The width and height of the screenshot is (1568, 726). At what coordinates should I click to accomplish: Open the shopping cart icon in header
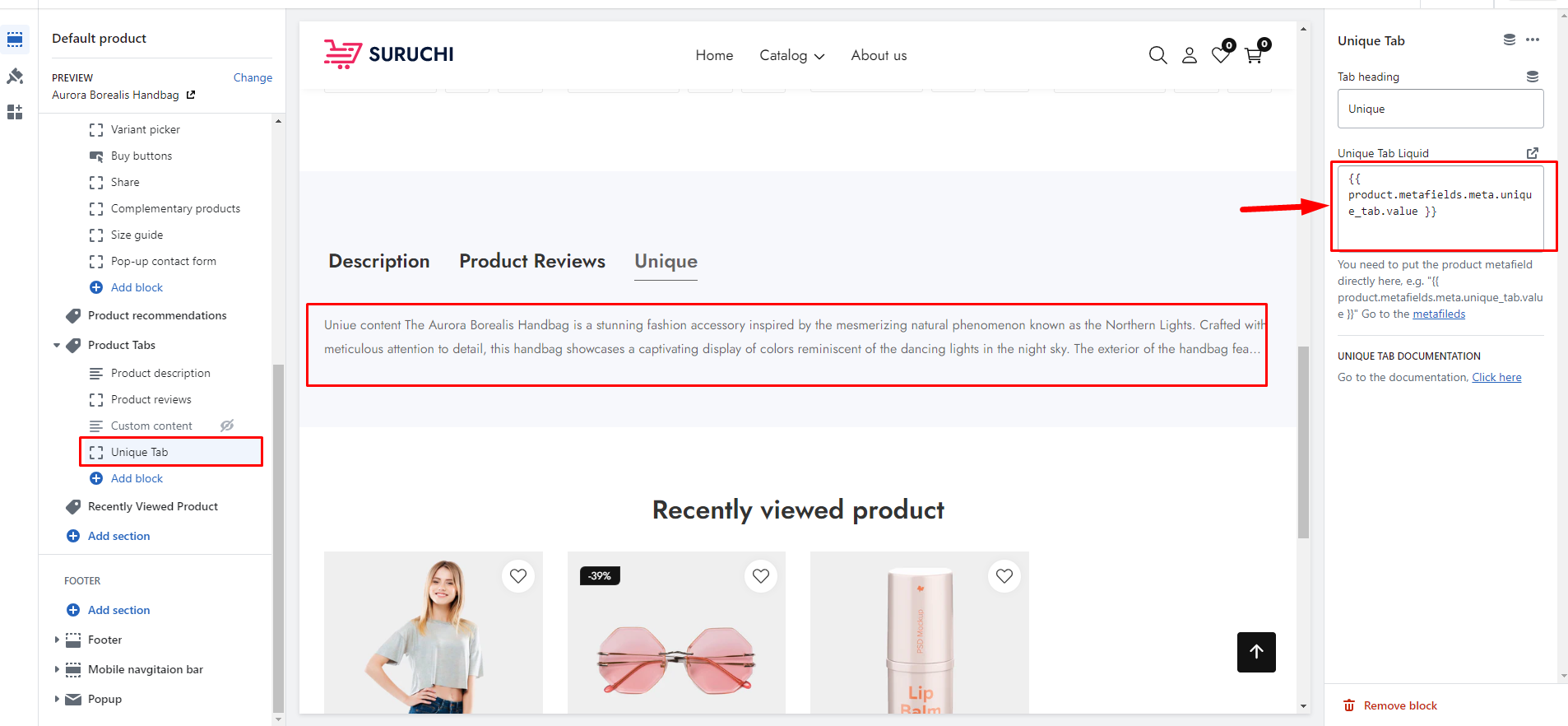[1254, 55]
